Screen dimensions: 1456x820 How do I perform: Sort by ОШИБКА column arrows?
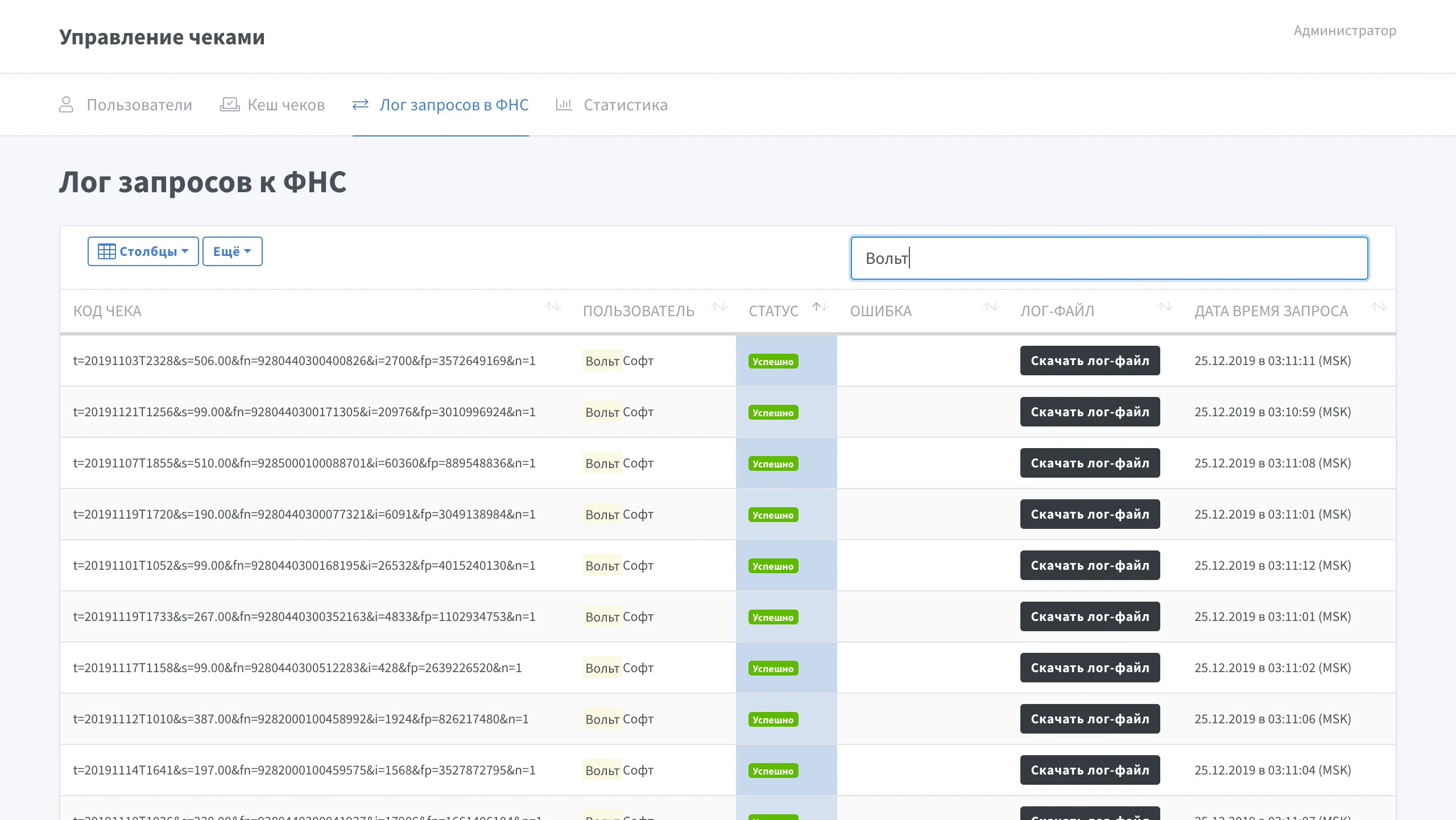[991, 308]
